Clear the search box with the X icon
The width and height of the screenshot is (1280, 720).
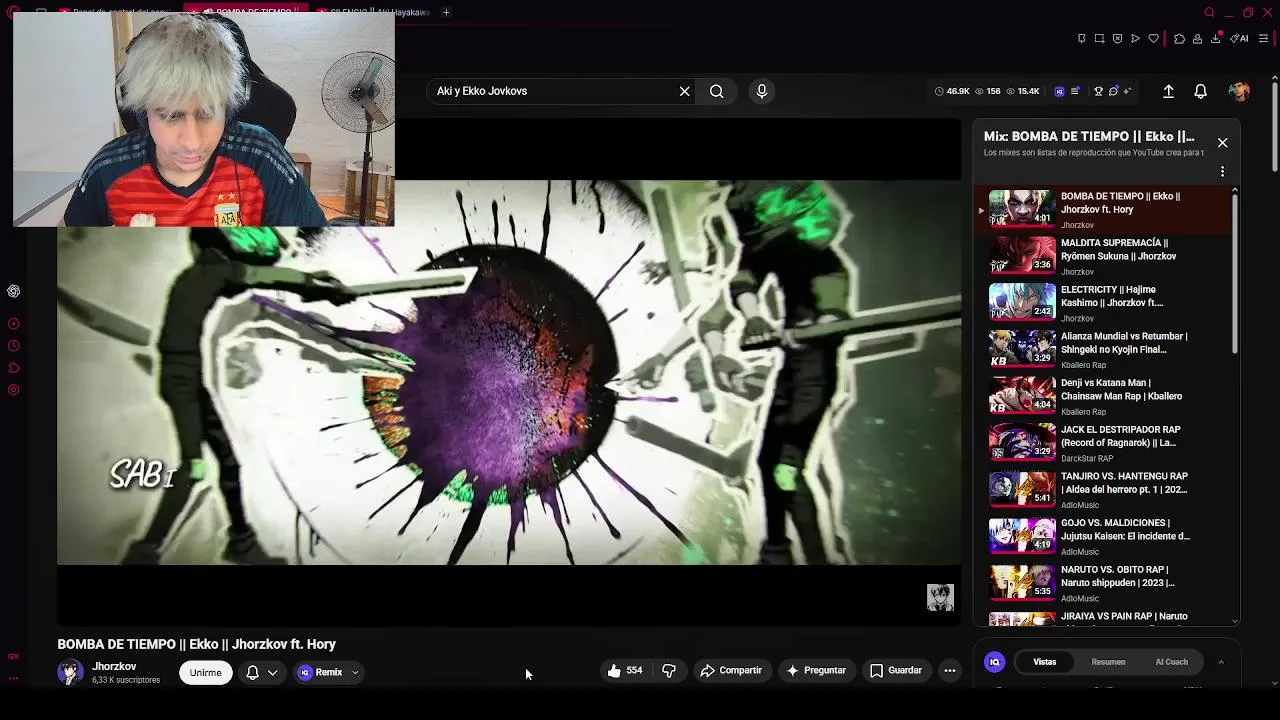pos(685,91)
